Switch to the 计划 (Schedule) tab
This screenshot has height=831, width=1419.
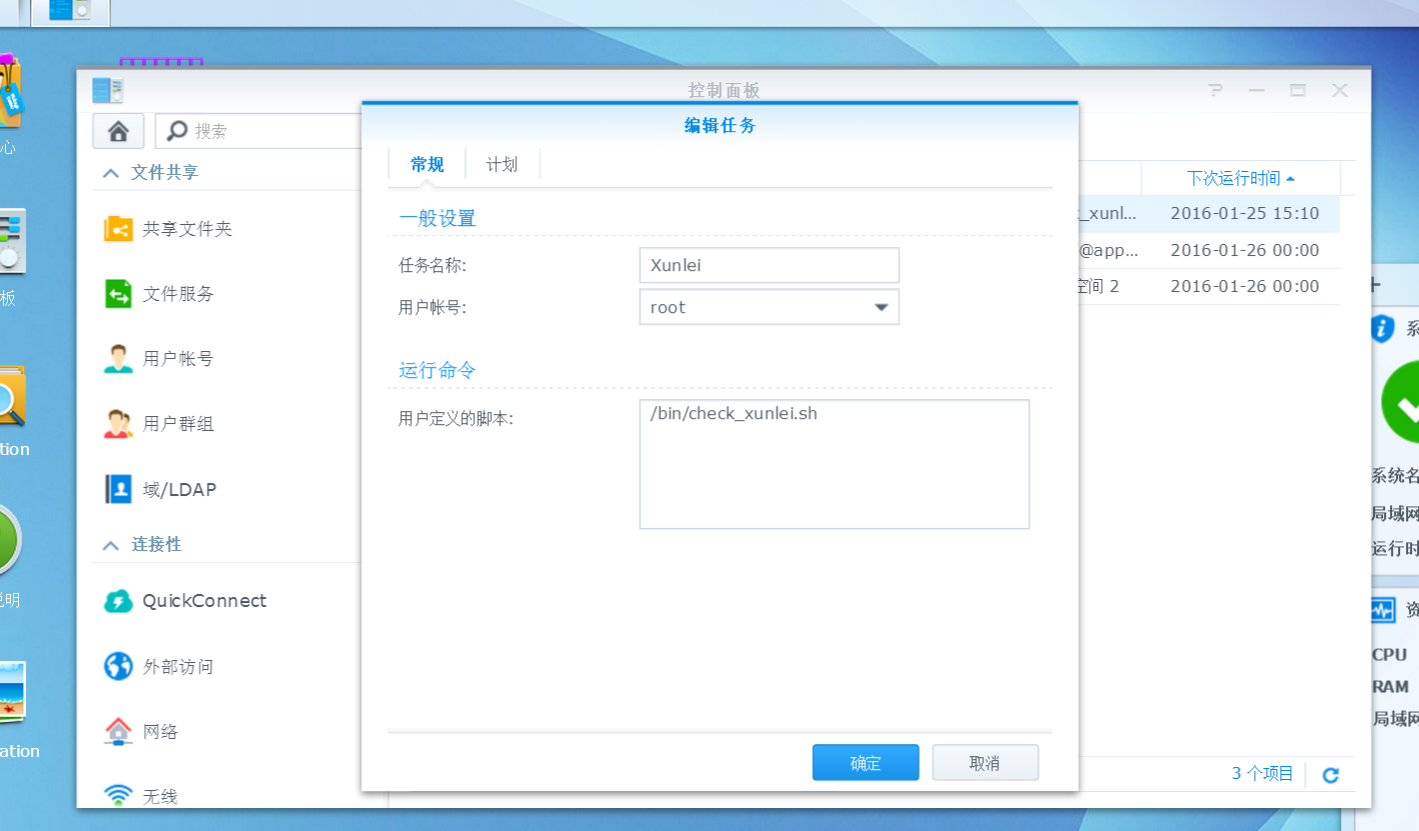pos(502,165)
